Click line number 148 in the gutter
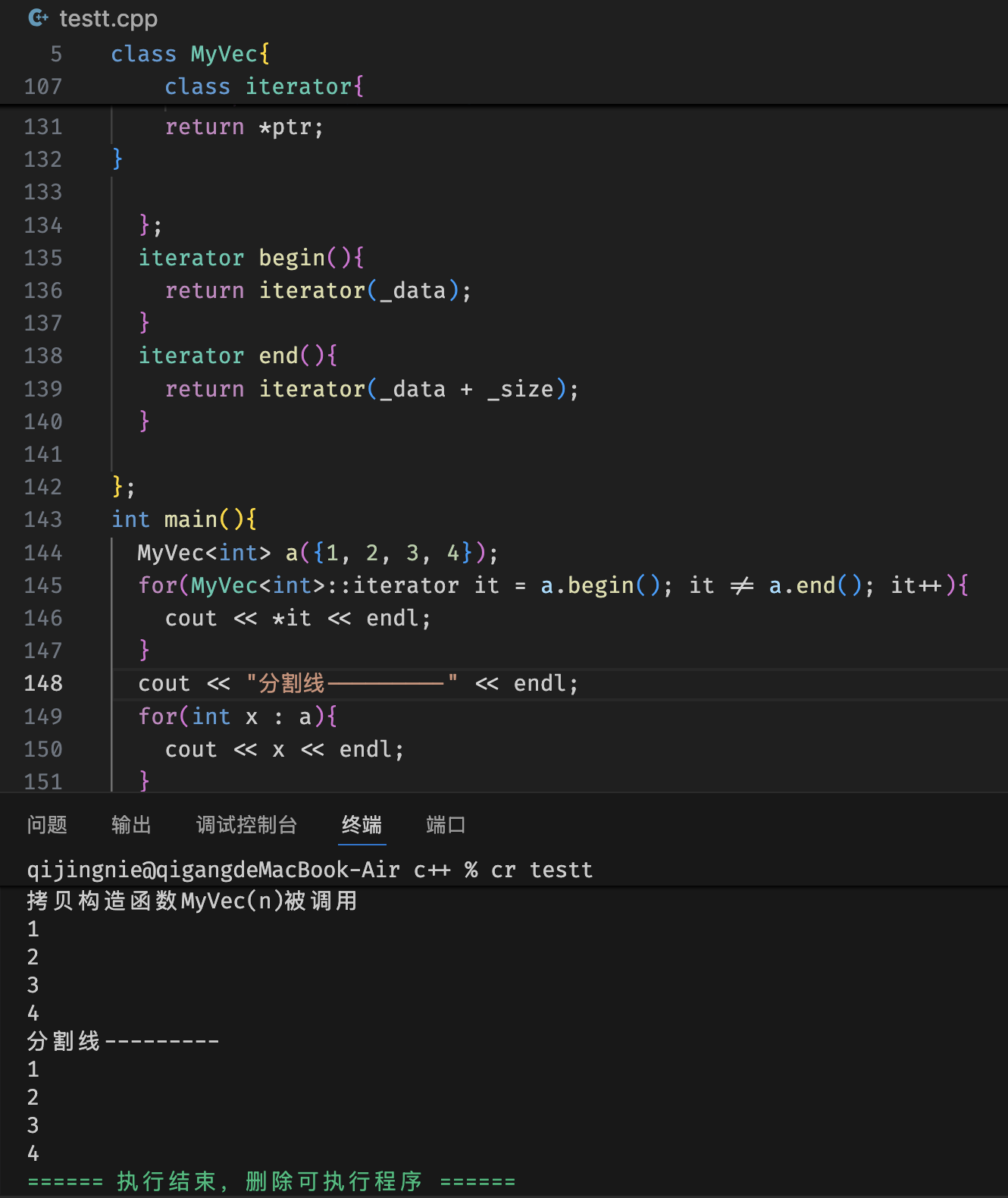This screenshot has width=1008, height=1198. coord(43,683)
